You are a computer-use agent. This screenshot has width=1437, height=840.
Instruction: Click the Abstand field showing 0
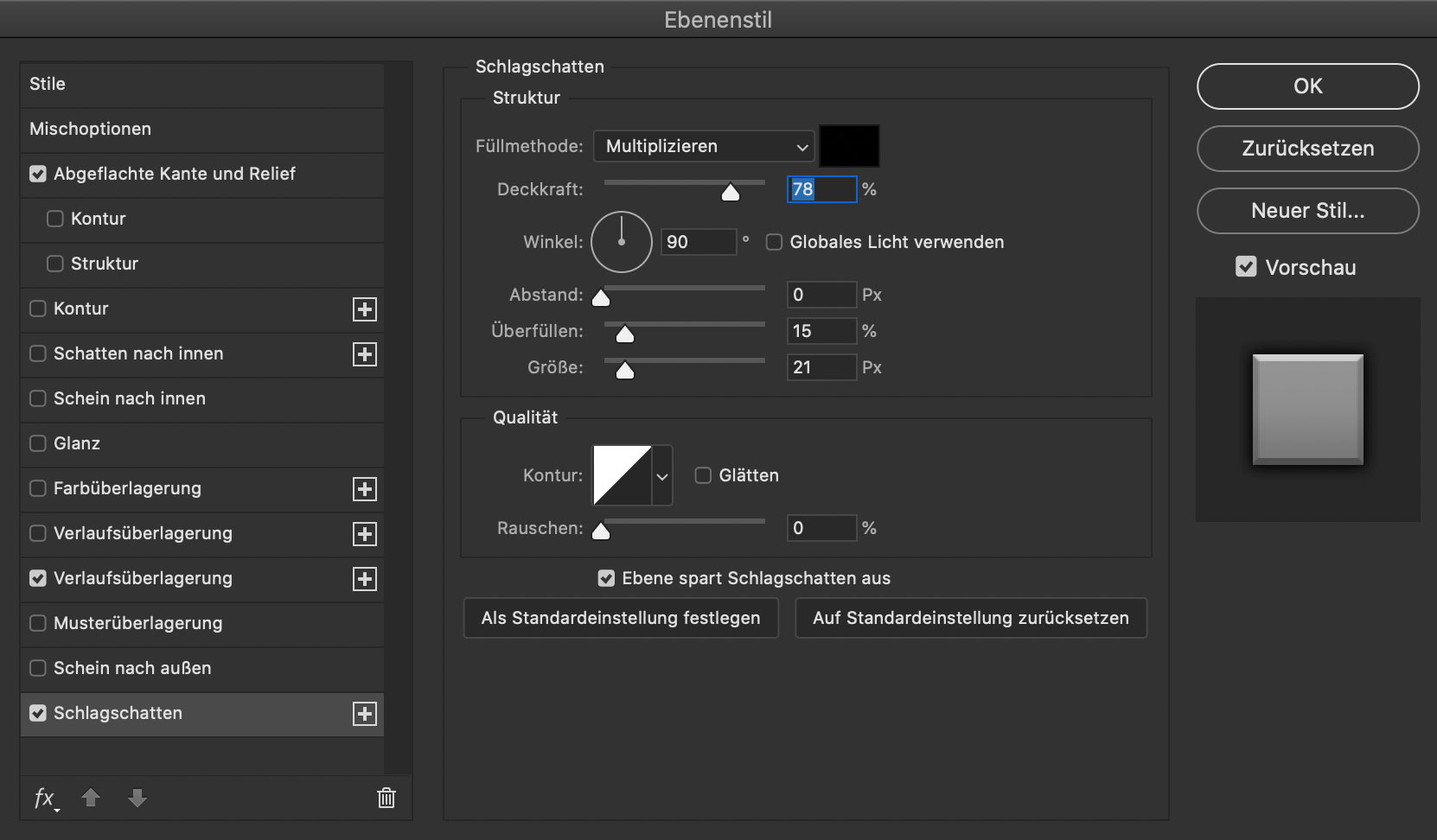[821, 295]
